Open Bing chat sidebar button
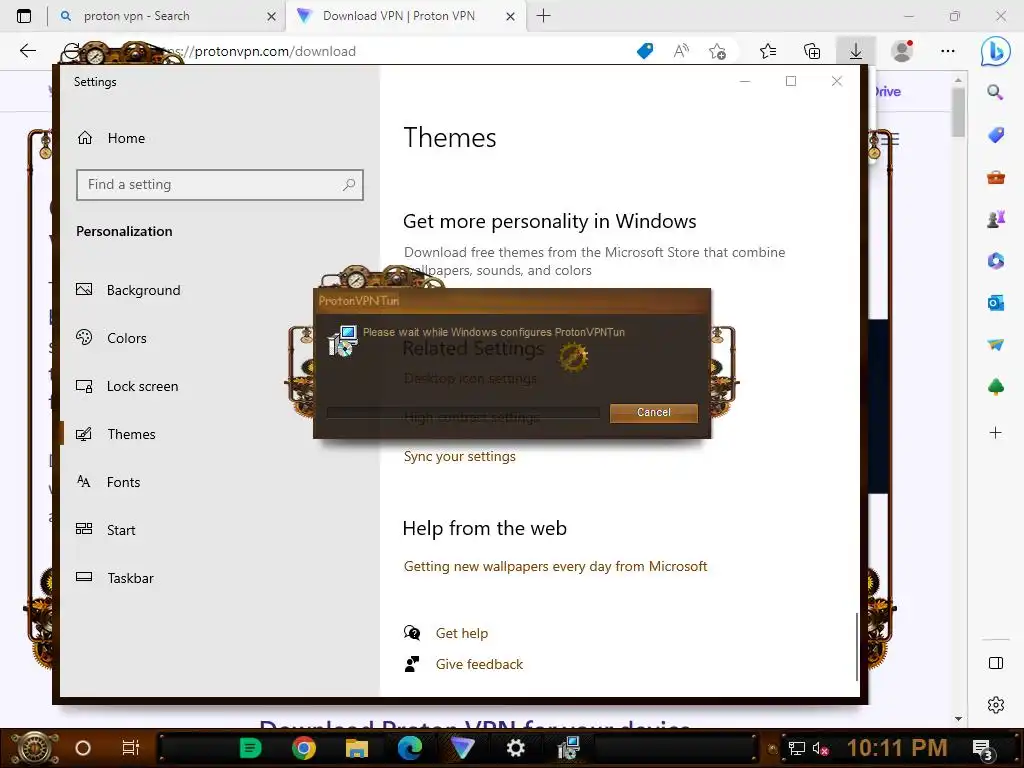The height and width of the screenshot is (768, 1024). (995, 51)
